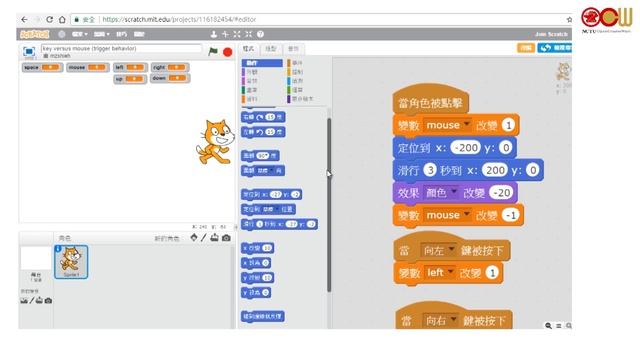Upload a sprite from file icon
The height and width of the screenshot is (360, 640).
[214, 238]
